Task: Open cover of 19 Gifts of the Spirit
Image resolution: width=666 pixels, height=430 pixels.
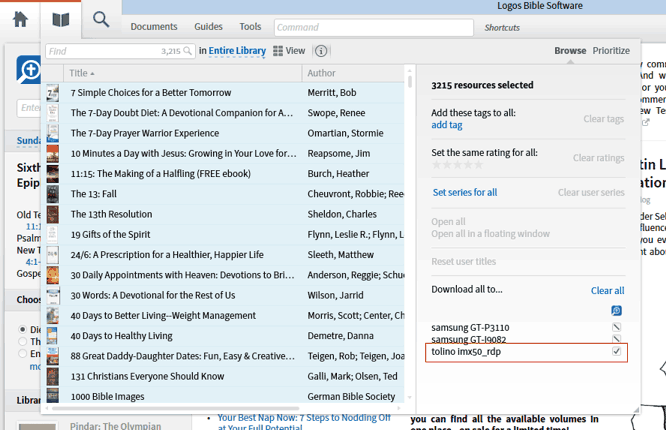Action: [53, 235]
